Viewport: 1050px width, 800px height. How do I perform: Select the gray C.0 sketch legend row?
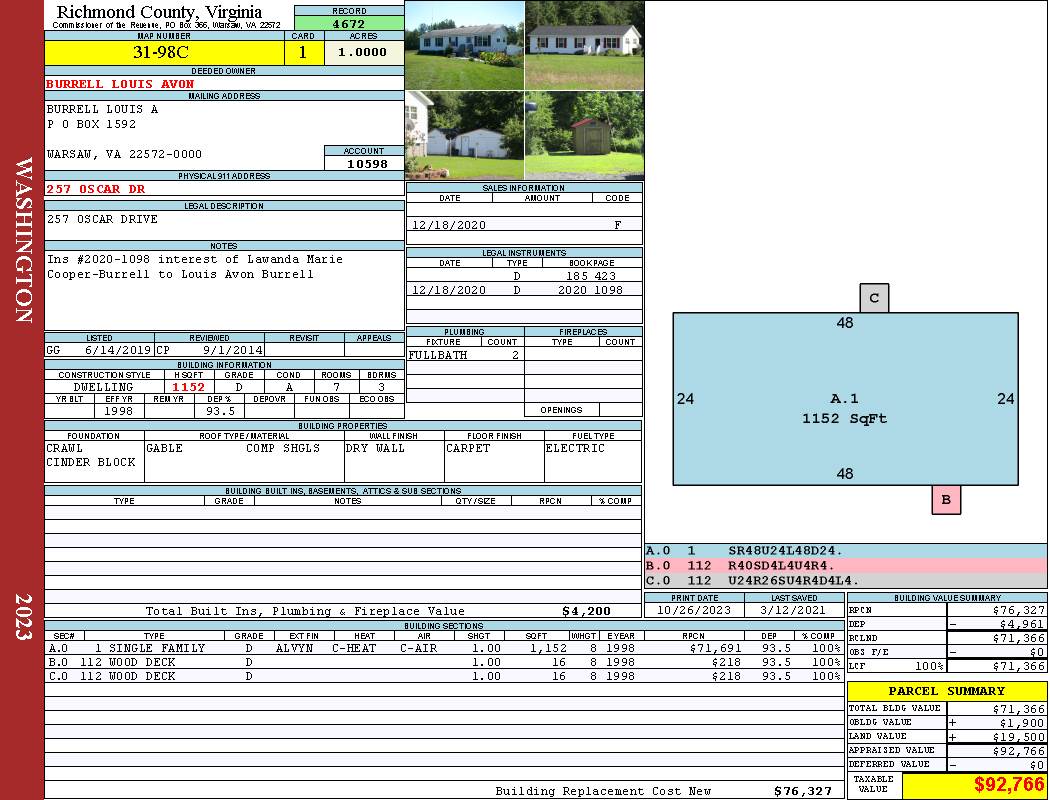(845, 580)
